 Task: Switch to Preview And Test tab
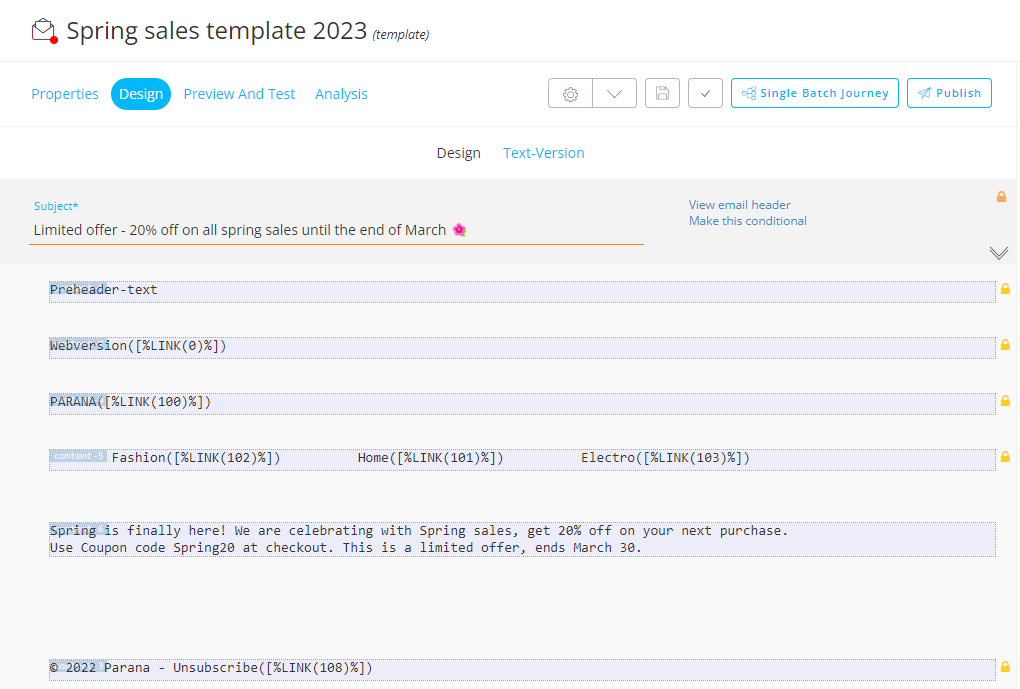pyautogui.click(x=239, y=94)
